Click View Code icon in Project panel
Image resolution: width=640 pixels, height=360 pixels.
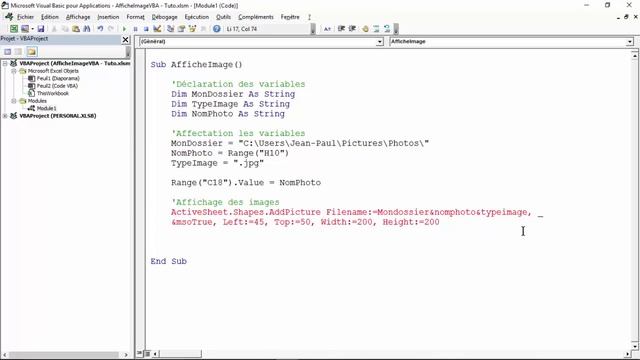click(7, 51)
